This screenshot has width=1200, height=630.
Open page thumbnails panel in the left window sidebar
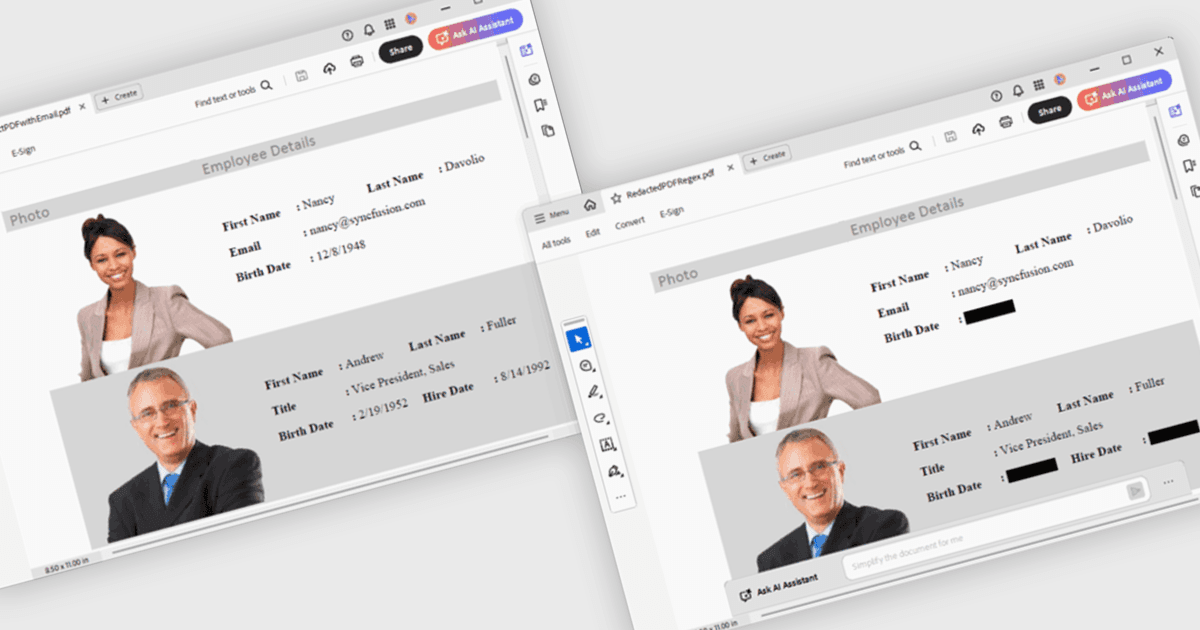[x=547, y=130]
